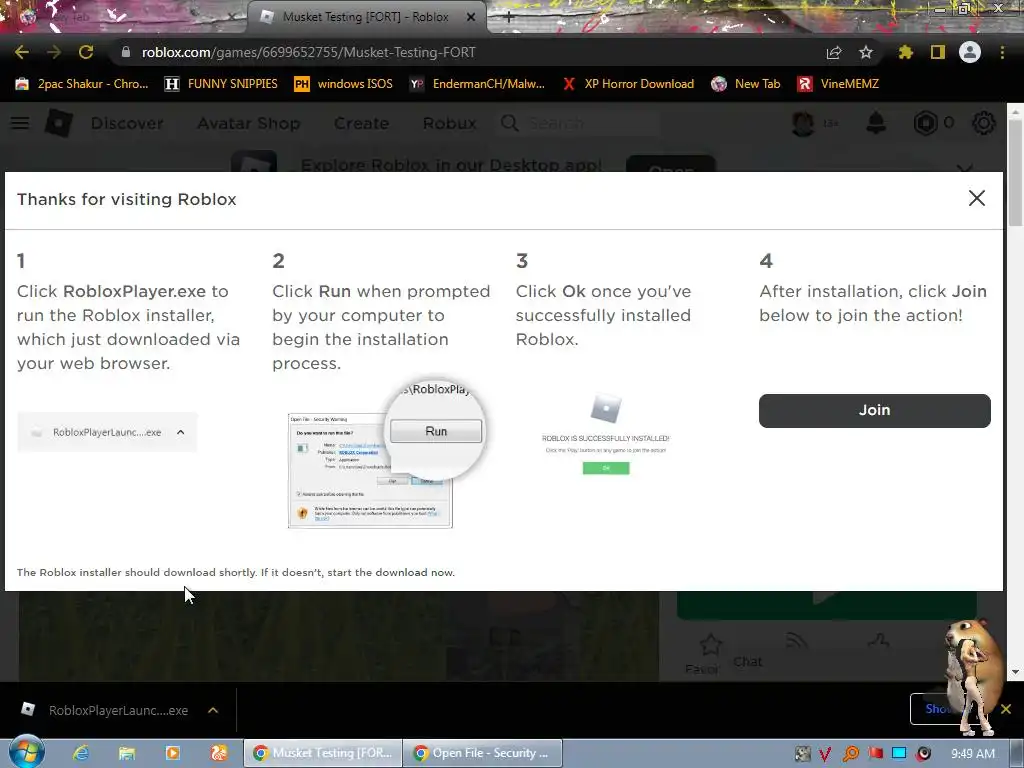Screen dimensions: 1024x768
Task: Toggle the browser side panel icon
Action: point(938,52)
